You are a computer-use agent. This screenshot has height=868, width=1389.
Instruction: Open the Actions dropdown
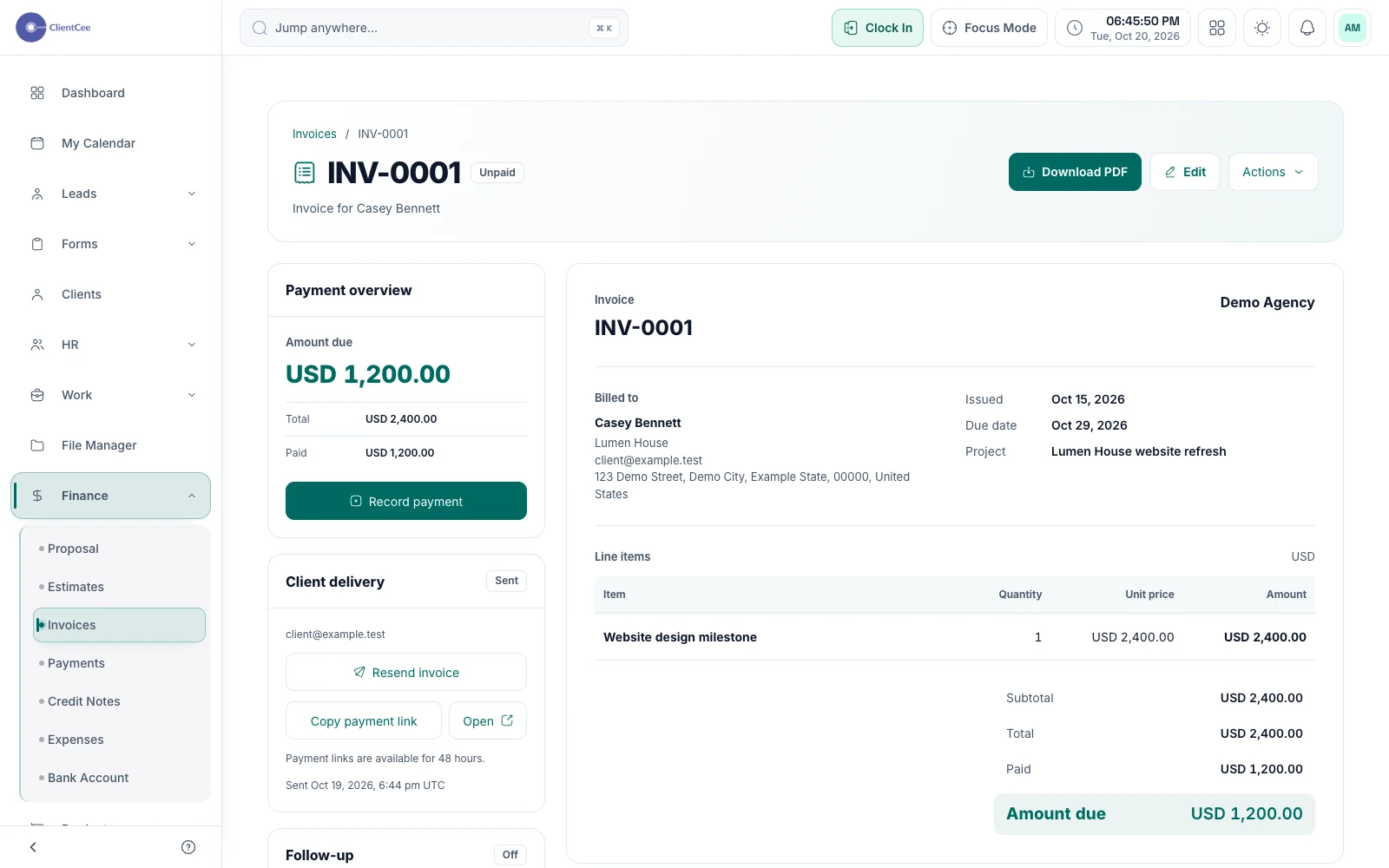coord(1273,172)
